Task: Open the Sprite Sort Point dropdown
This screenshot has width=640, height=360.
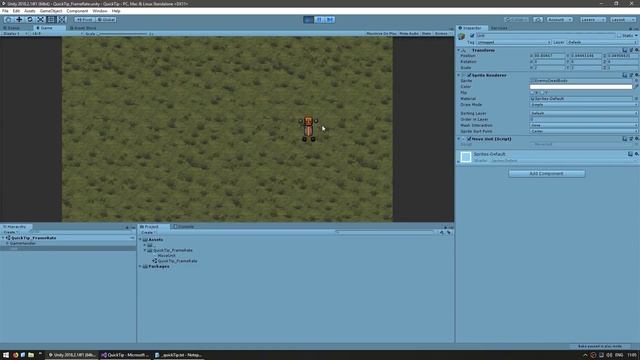Action: pos(584,131)
